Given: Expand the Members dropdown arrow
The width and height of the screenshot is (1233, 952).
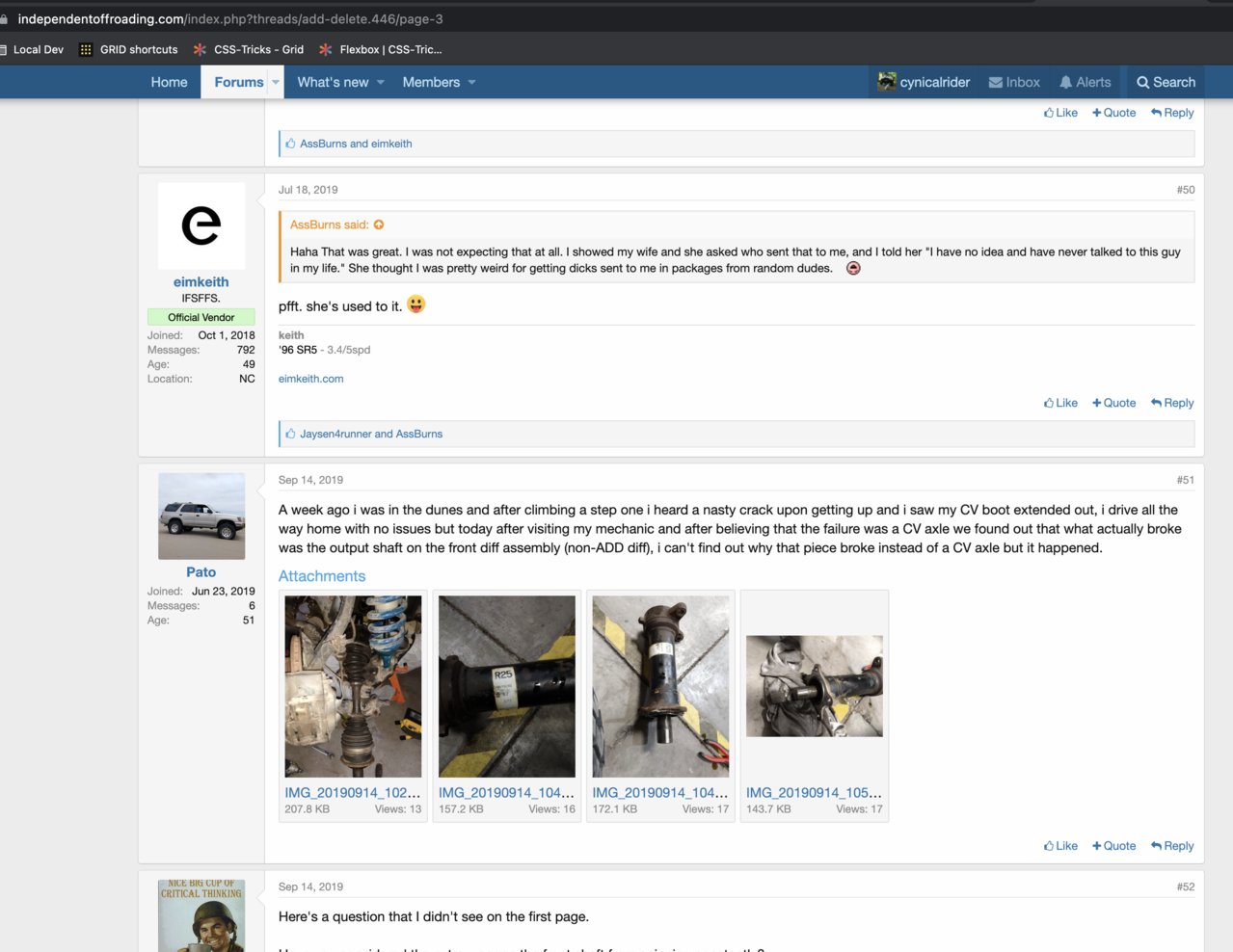Looking at the screenshot, I should click(472, 82).
